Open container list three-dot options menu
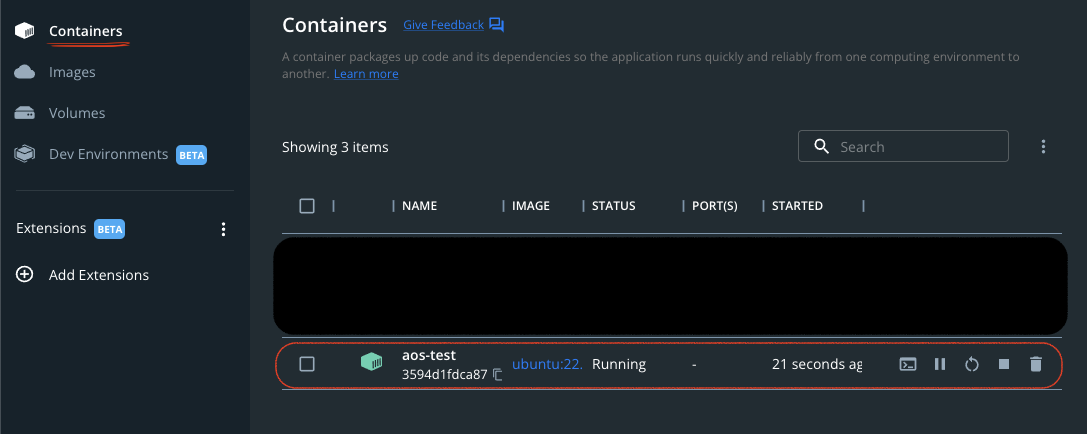The image size is (1087, 434). click(x=1043, y=146)
